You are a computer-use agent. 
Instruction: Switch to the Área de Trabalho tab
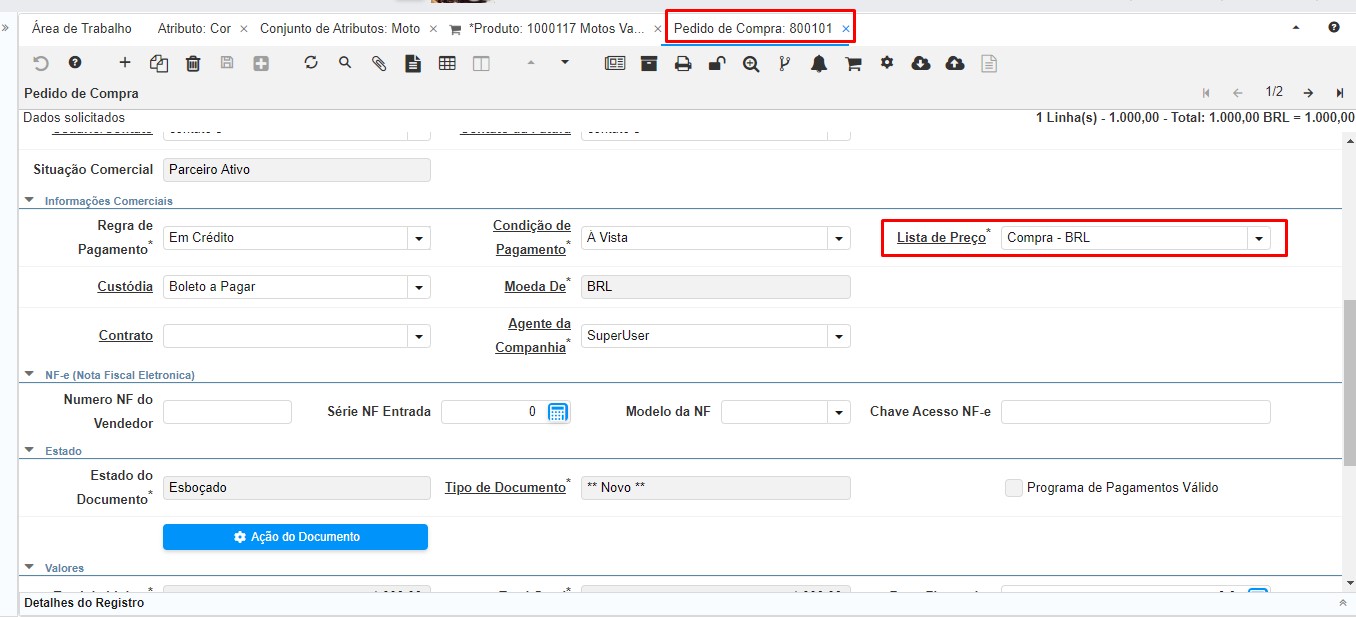tap(81, 29)
